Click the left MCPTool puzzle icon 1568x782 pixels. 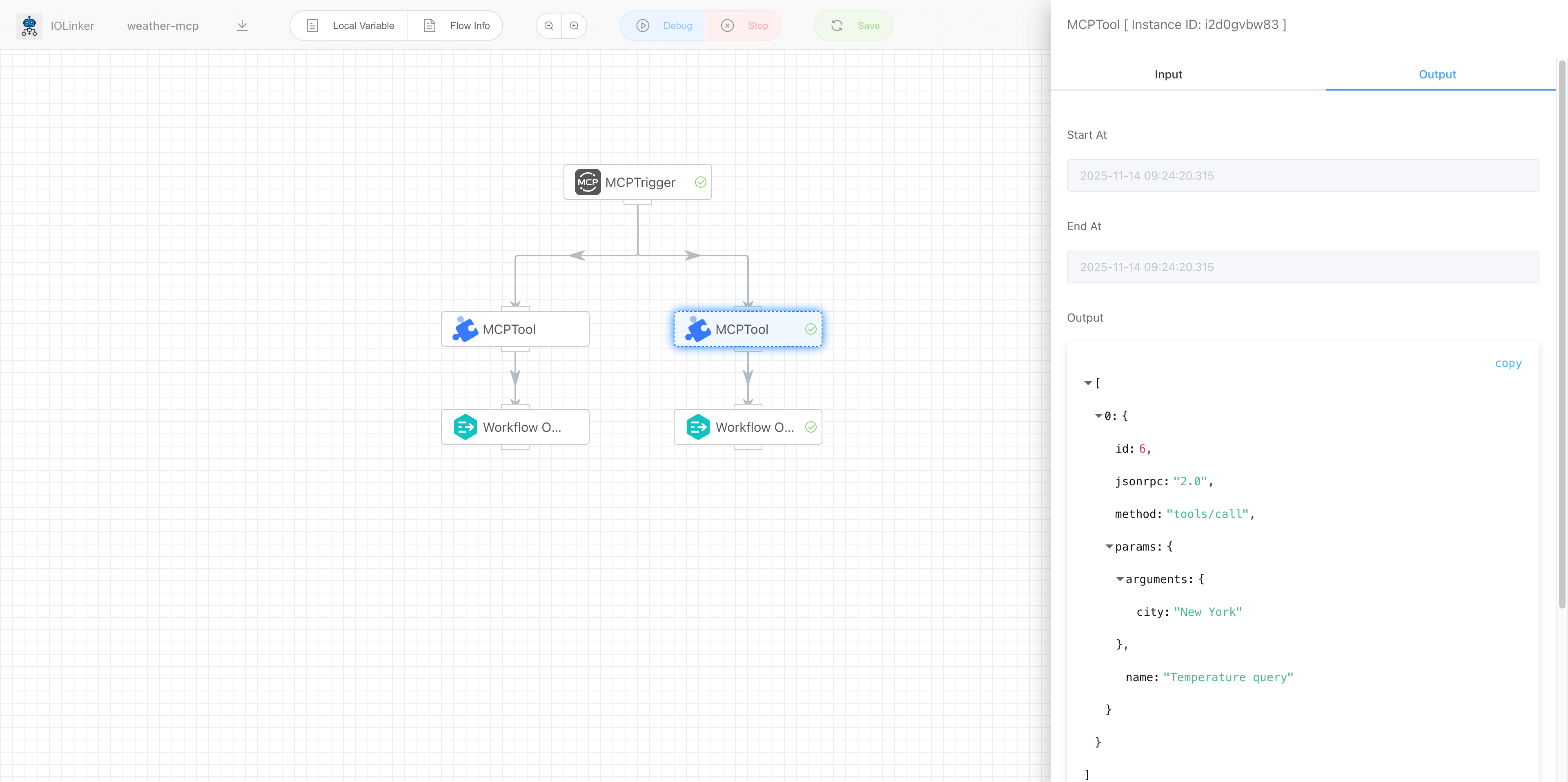[x=465, y=329]
